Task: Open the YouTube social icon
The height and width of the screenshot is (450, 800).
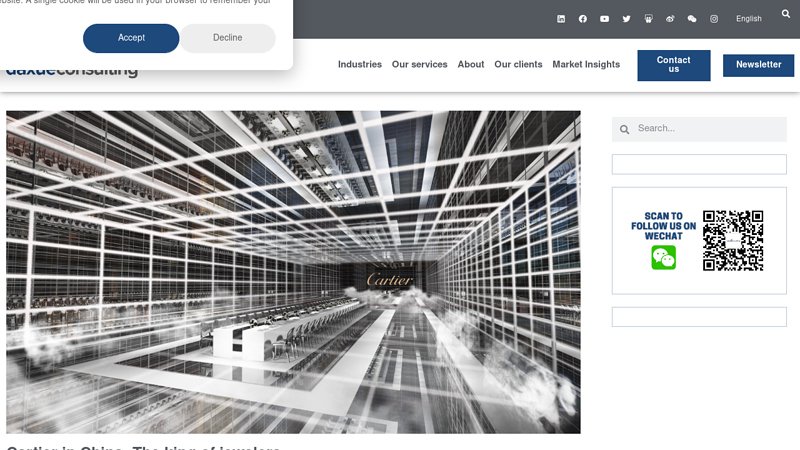Action: point(605,19)
